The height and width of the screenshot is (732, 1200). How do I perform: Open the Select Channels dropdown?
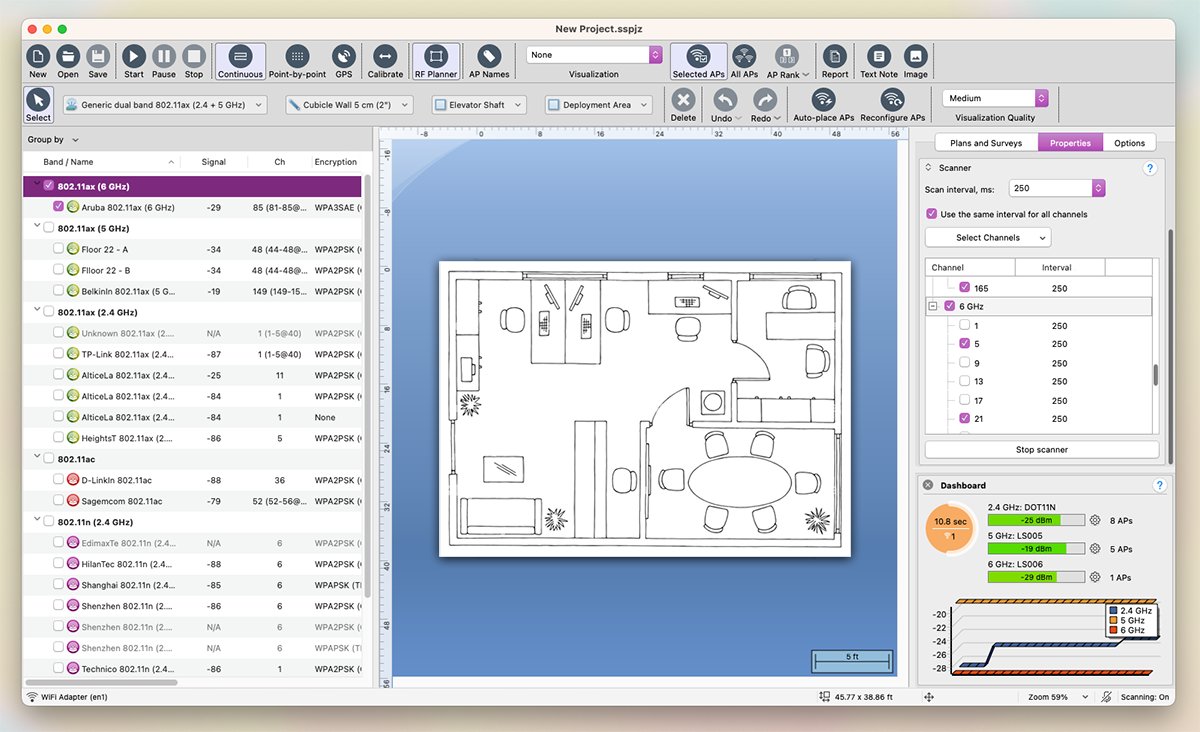(988, 238)
